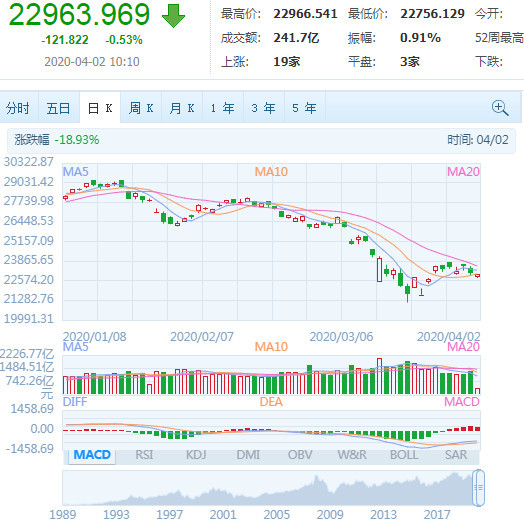Click the 涨跌幅 -18.93% readout

coord(57,140)
